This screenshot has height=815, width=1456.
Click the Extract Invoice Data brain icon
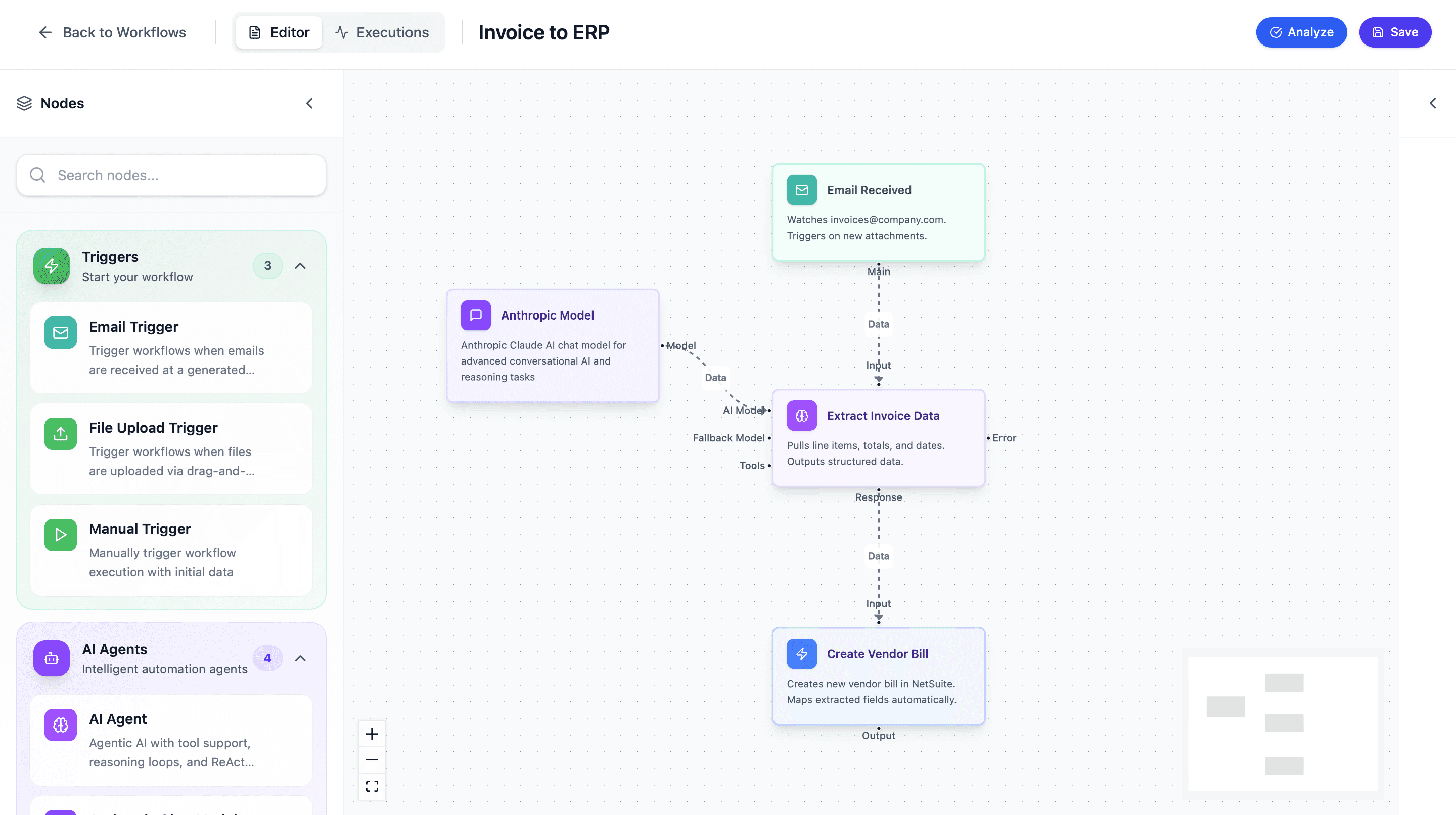coord(801,416)
